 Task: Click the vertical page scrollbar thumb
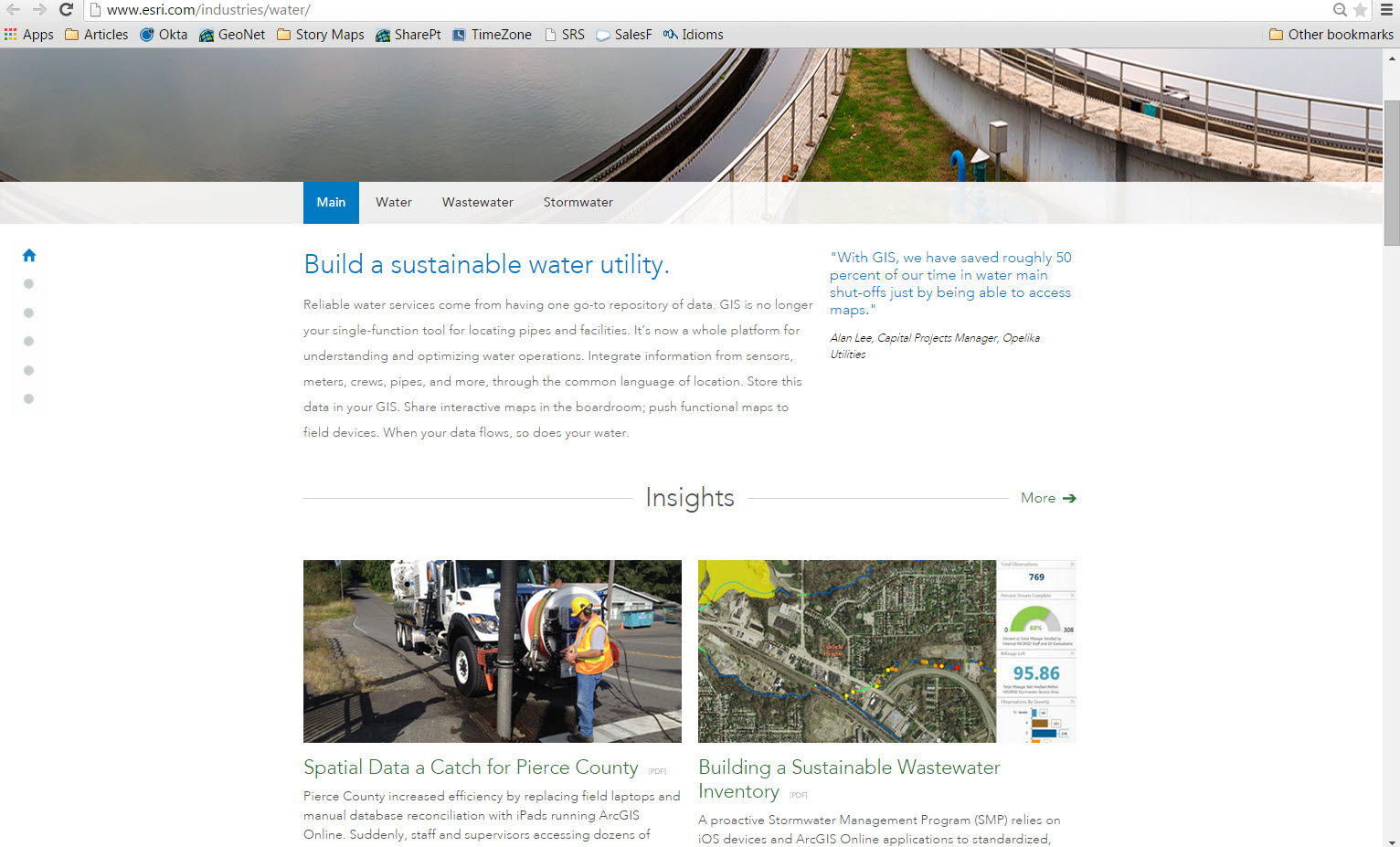tap(1391, 172)
